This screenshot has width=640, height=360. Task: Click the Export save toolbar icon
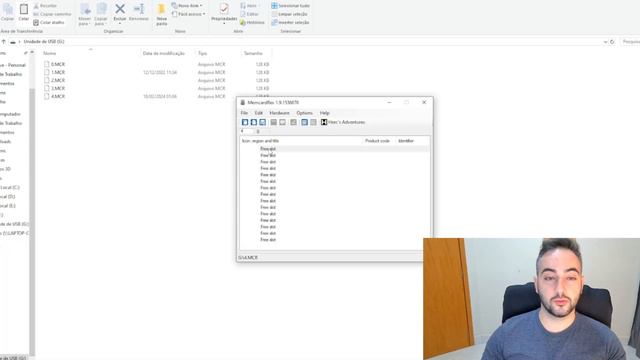[x=313, y=122]
